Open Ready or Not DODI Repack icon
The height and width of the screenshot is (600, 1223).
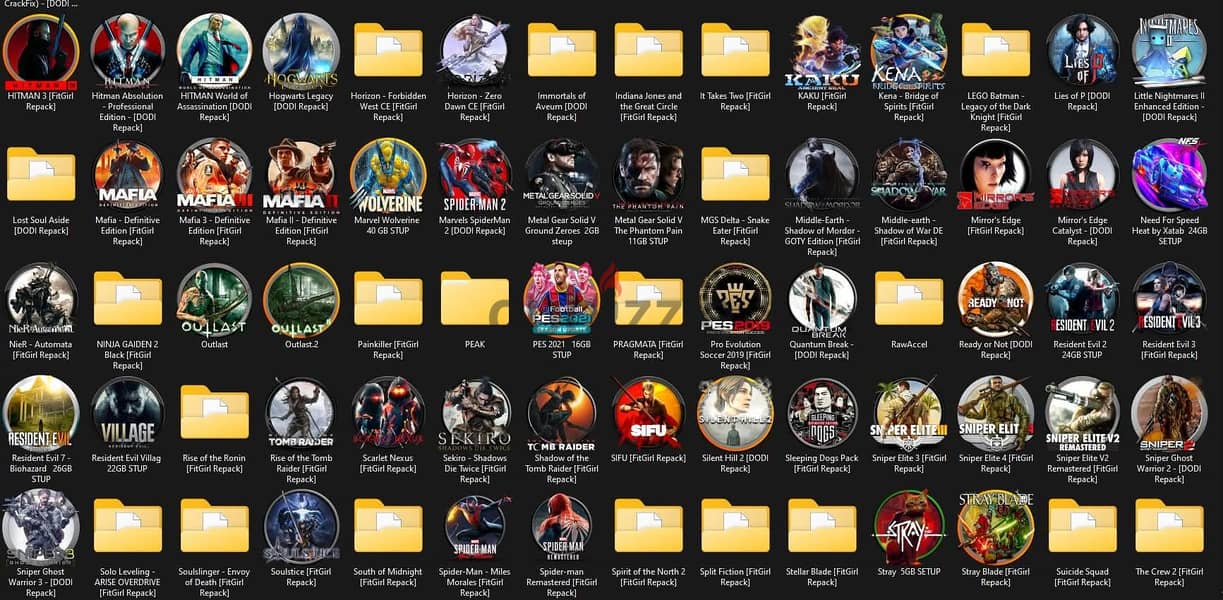click(x=996, y=300)
